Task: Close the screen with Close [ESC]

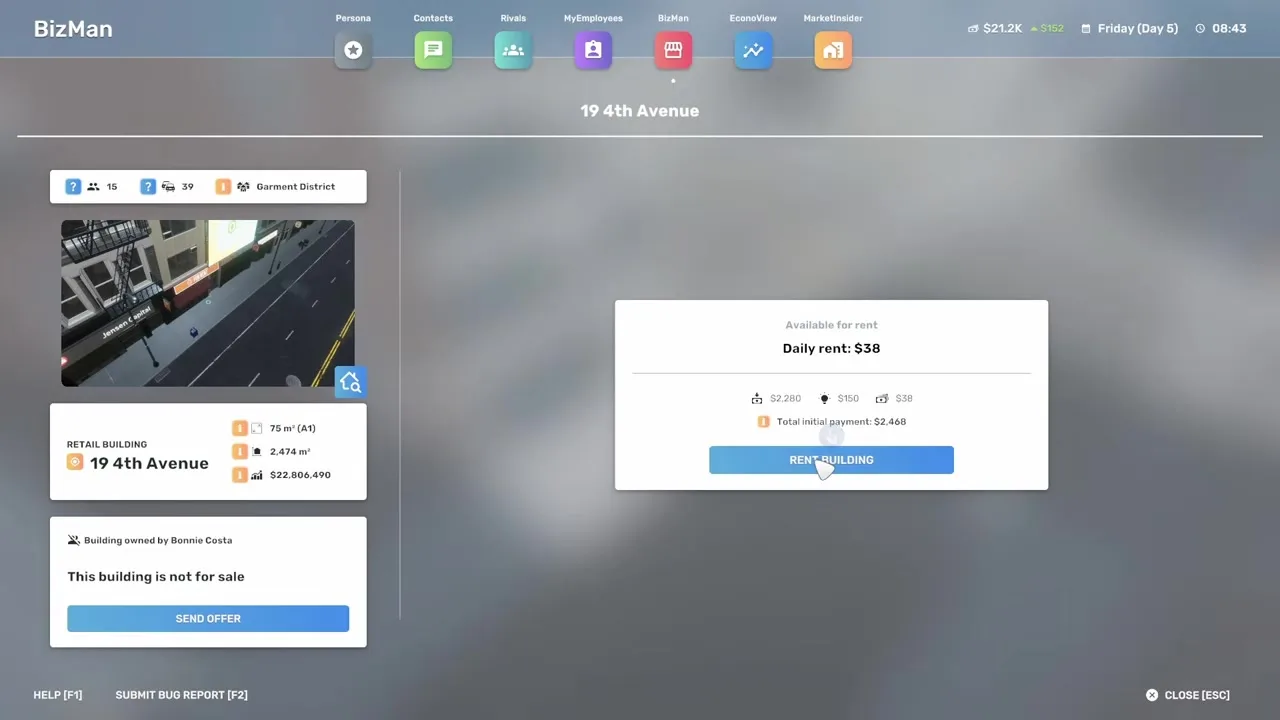Action: click(x=1188, y=695)
